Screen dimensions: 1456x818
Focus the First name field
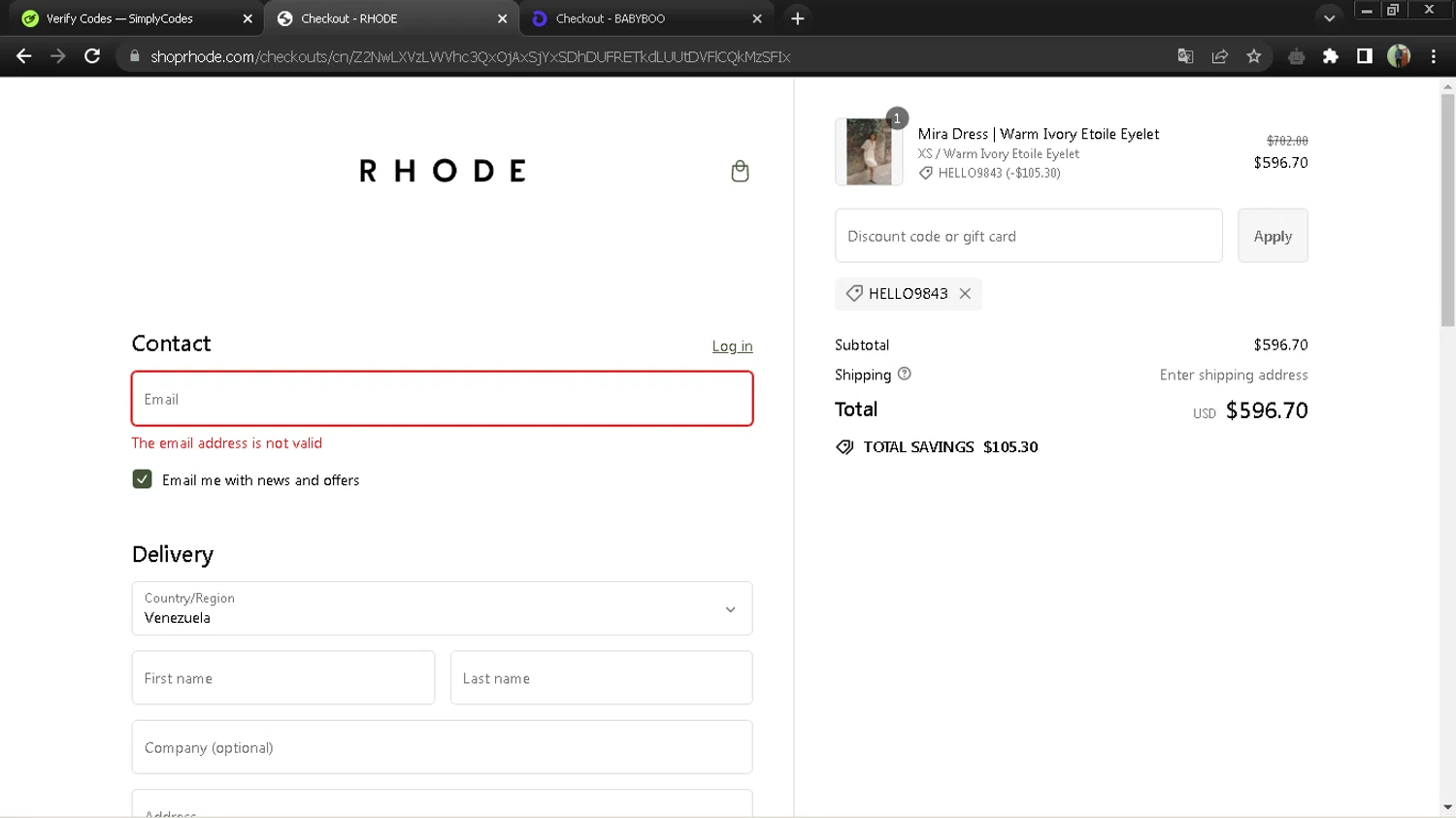click(x=282, y=678)
